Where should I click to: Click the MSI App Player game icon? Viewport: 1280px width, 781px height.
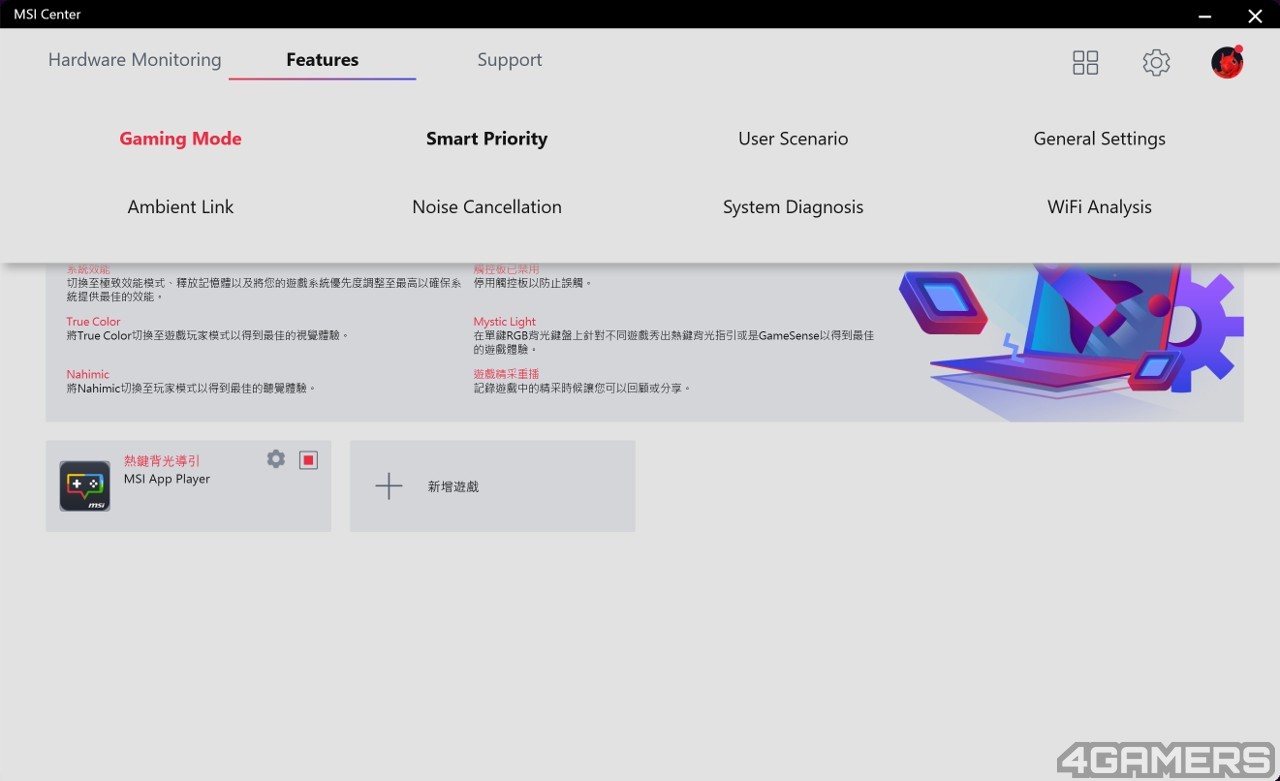pyautogui.click(x=85, y=486)
